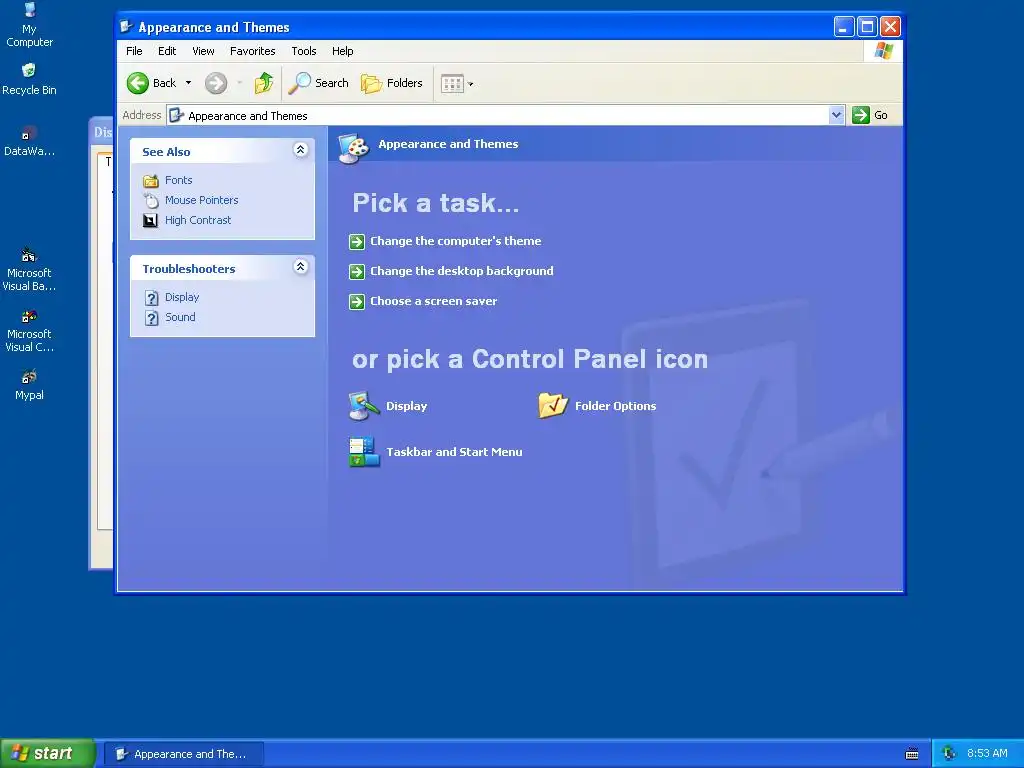Viewport: 1024px width, 768px height.
Task: Bring the background Dis... window forward
Action: (x=102, y=133)
